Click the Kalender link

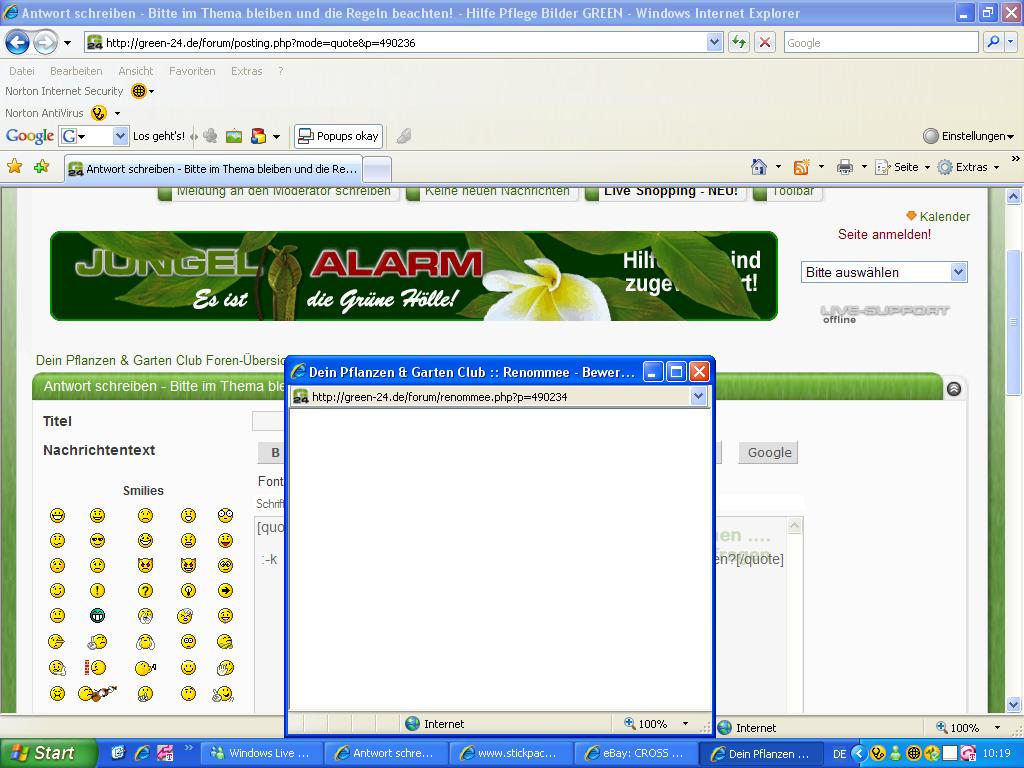[944, 216]
